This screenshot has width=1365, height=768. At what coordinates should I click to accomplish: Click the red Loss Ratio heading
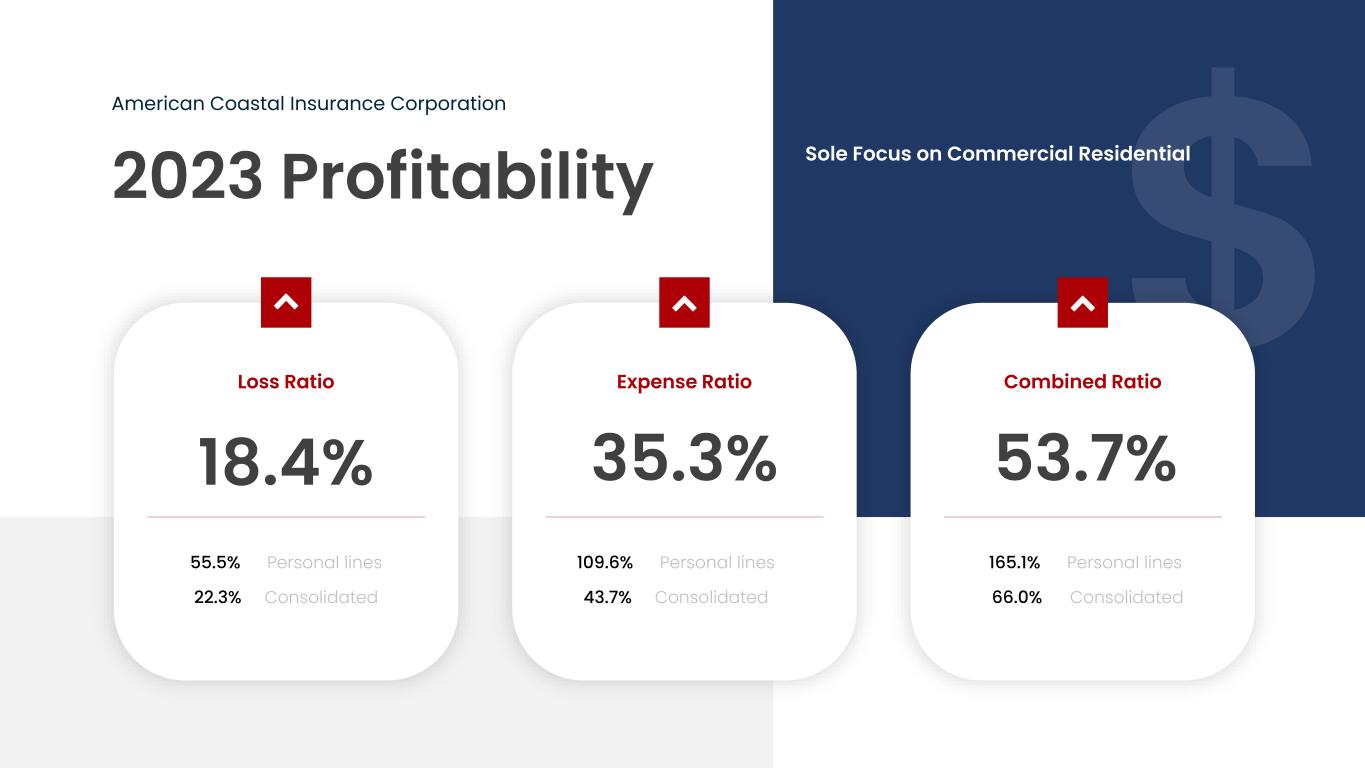(x=286, y=382)
